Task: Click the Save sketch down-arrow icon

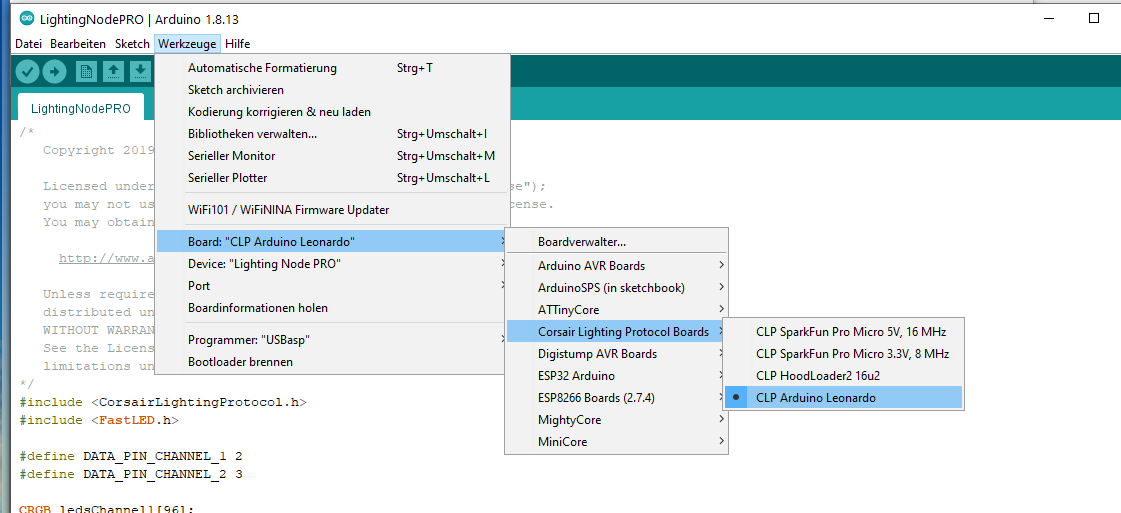Action: pyautogui.click(x=141, y=71)
